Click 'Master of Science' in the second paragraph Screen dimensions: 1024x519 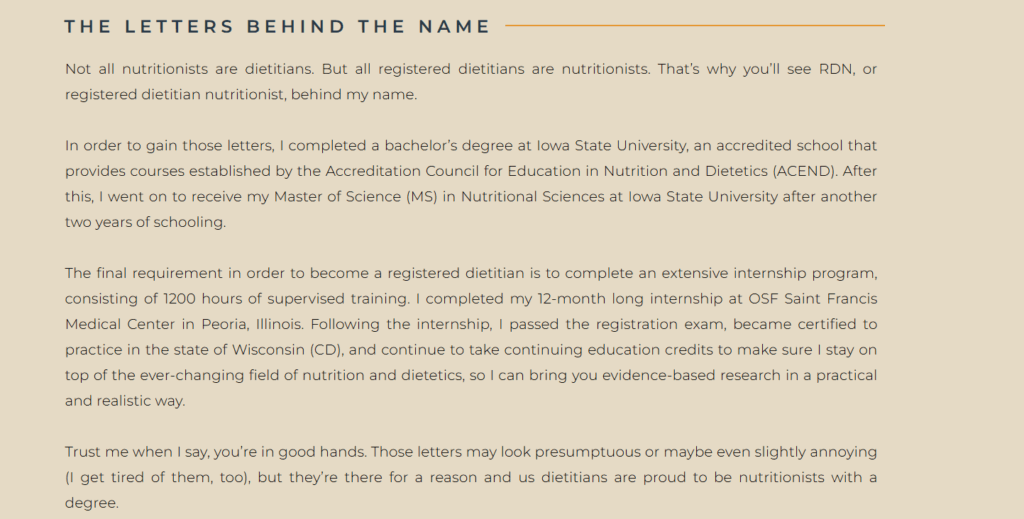(337, 197)
